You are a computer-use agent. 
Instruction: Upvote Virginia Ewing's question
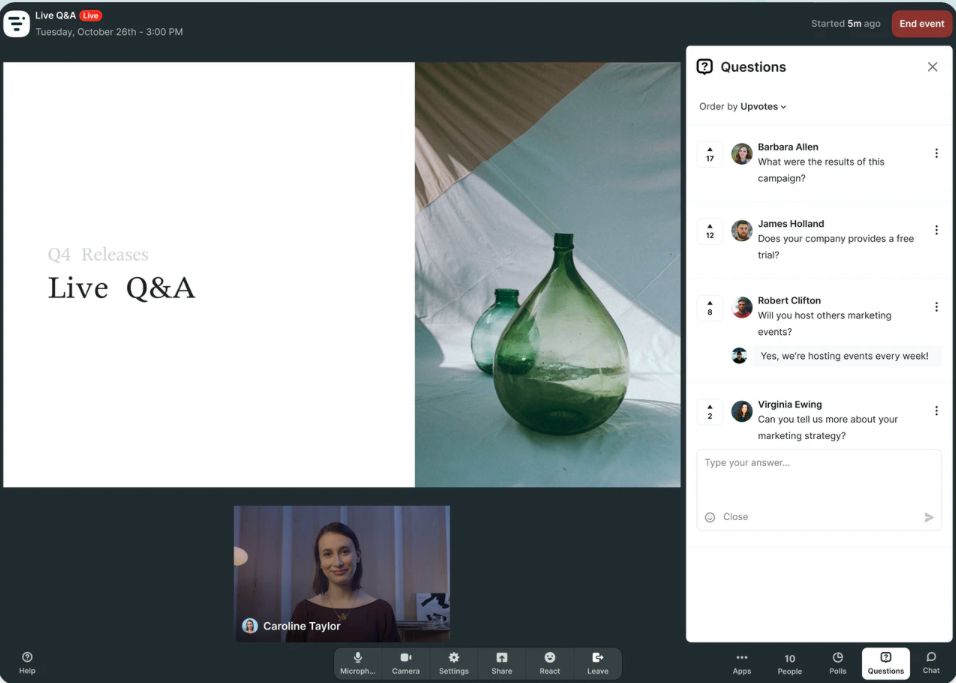coord(710,412)
